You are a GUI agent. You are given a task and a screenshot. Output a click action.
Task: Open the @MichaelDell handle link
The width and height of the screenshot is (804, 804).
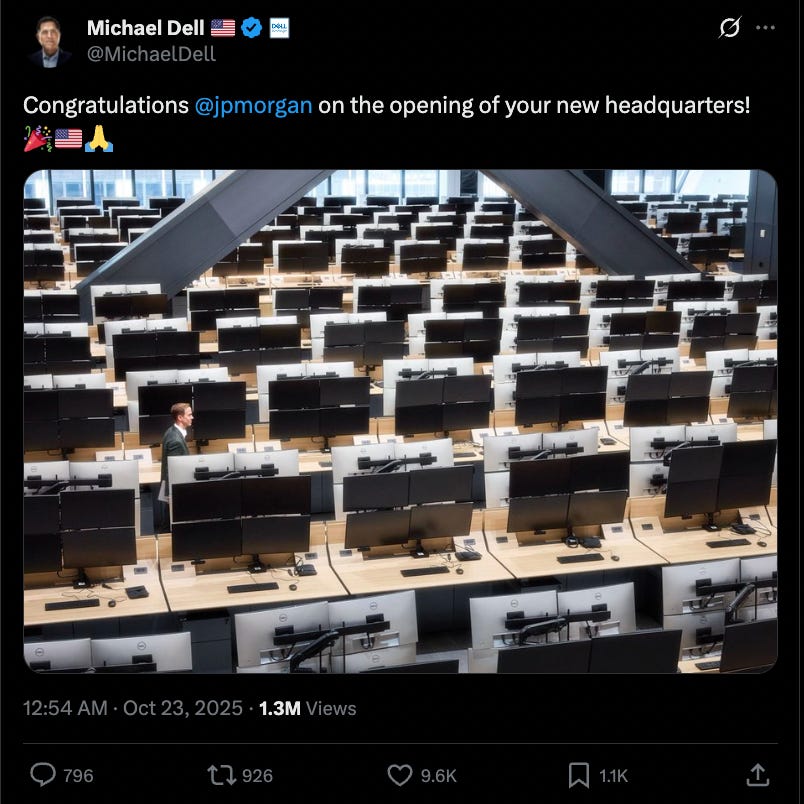coord(151,54)
